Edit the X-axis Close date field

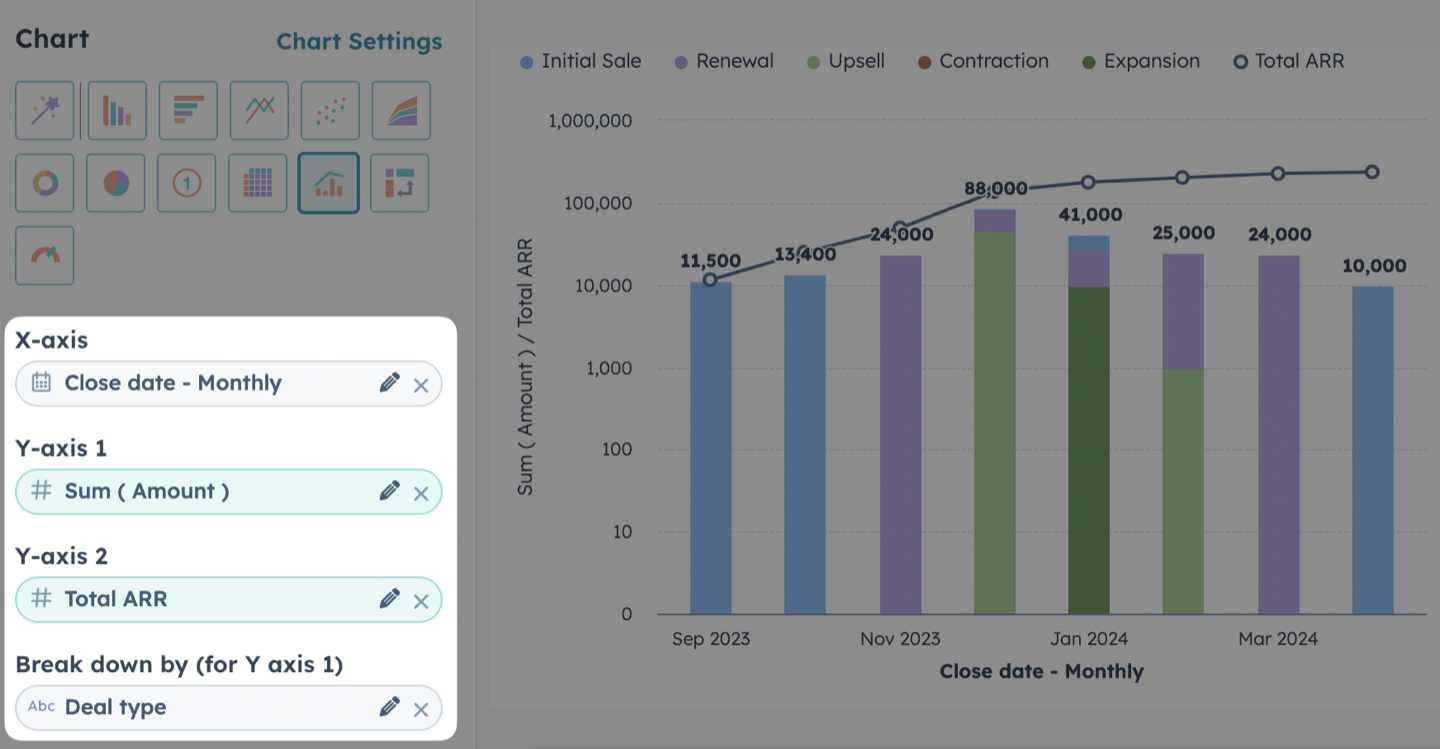pyautogui.click(x=389, y=383)
